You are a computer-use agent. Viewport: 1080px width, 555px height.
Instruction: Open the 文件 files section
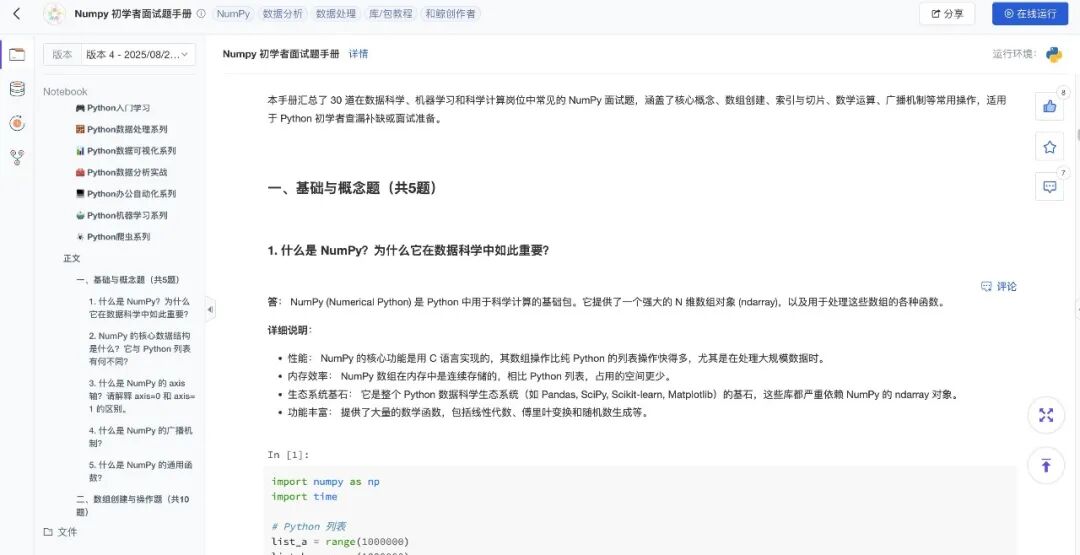point(61,532)
